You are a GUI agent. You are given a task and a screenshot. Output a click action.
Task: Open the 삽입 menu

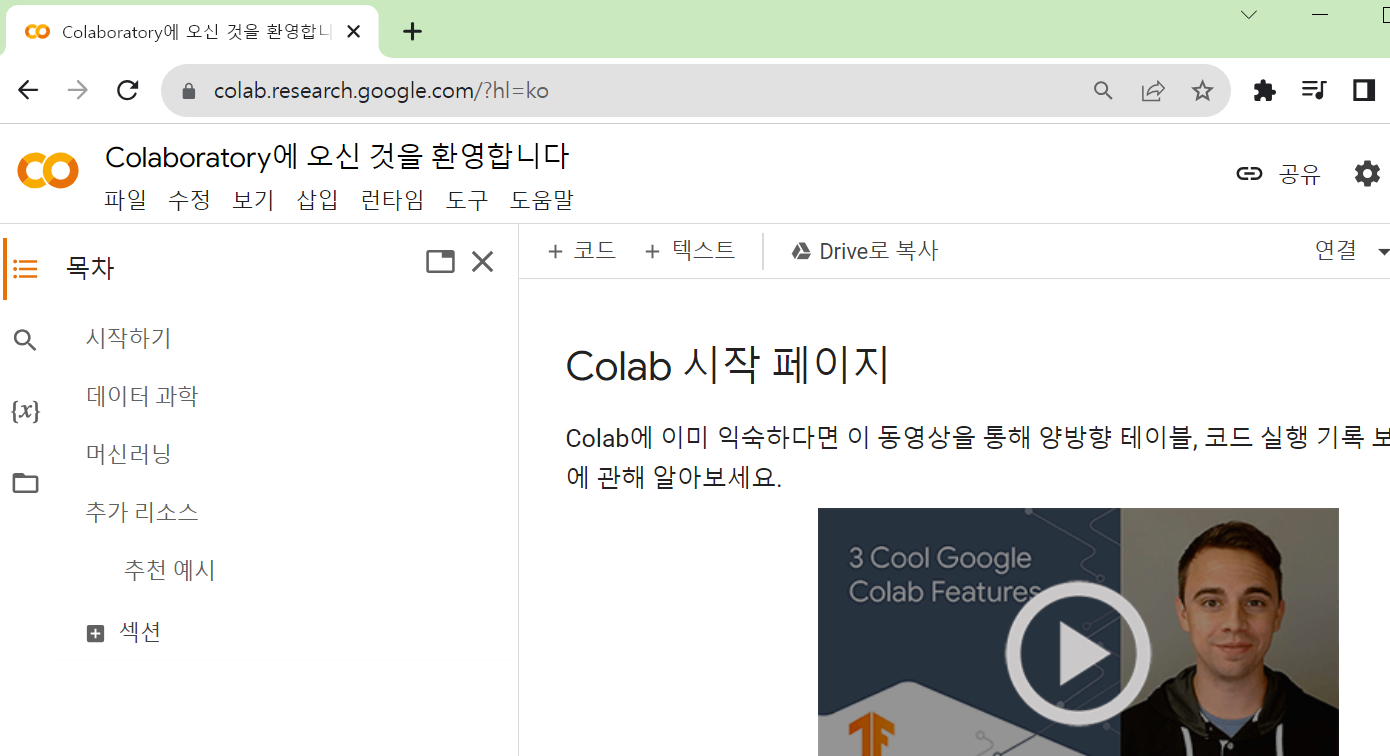tap(317, 200)
